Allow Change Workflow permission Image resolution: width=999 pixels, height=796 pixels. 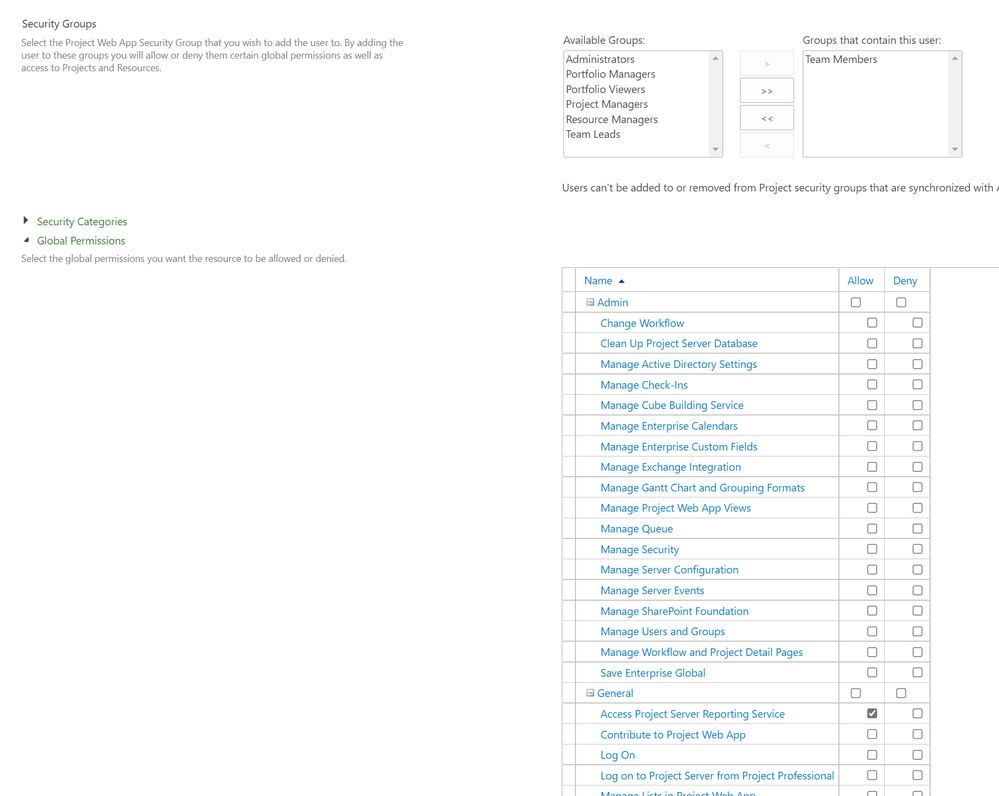click(872, 322)
